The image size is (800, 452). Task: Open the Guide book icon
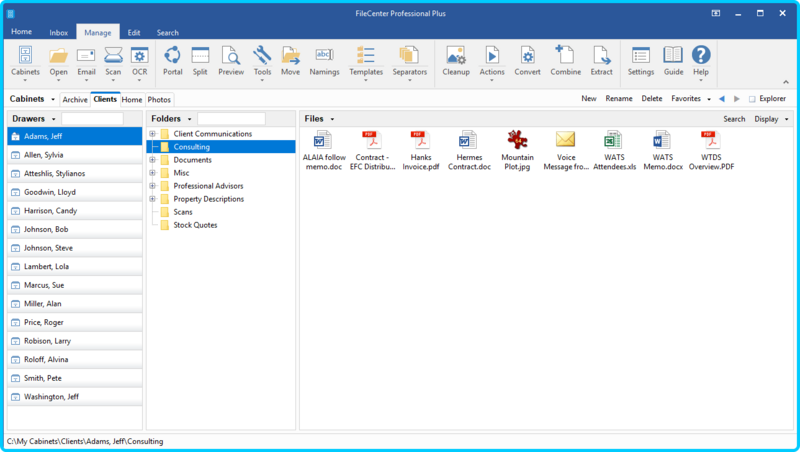point(673,61)
